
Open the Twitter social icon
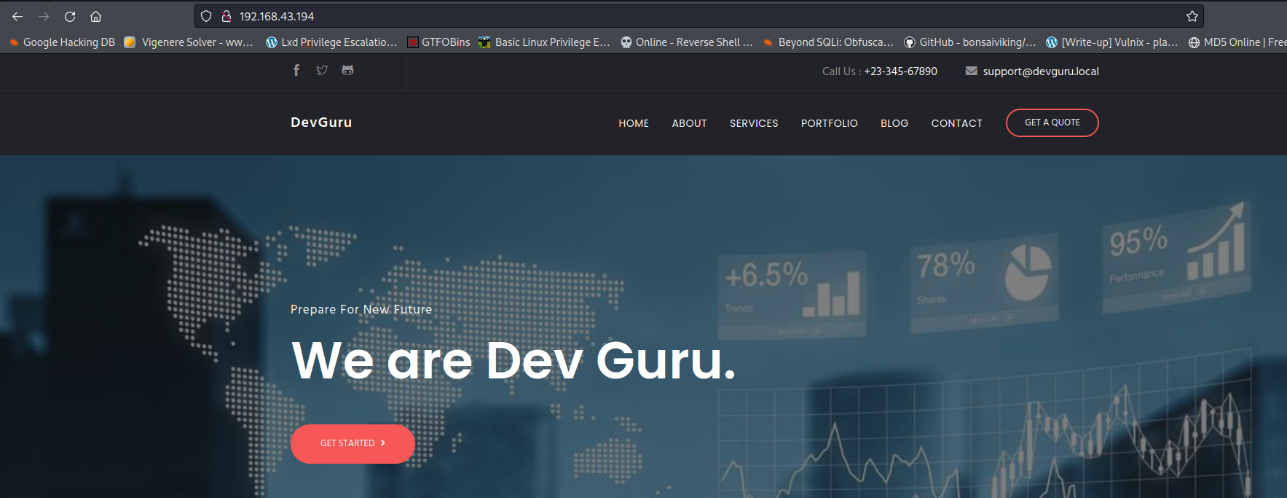[x=322, y=70]
